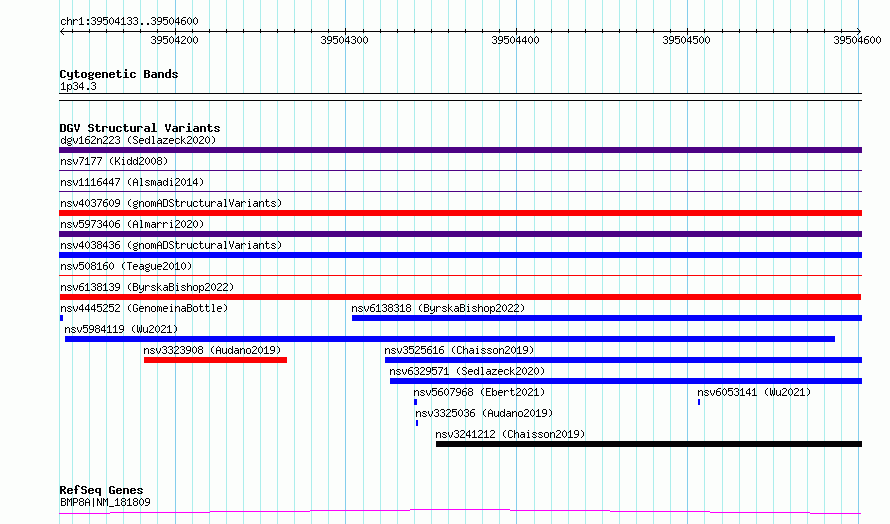Select the red bar under nsv6138139
Image resolution: width=890 pixels, height=524 pixels.
click(x=460, y=297)
